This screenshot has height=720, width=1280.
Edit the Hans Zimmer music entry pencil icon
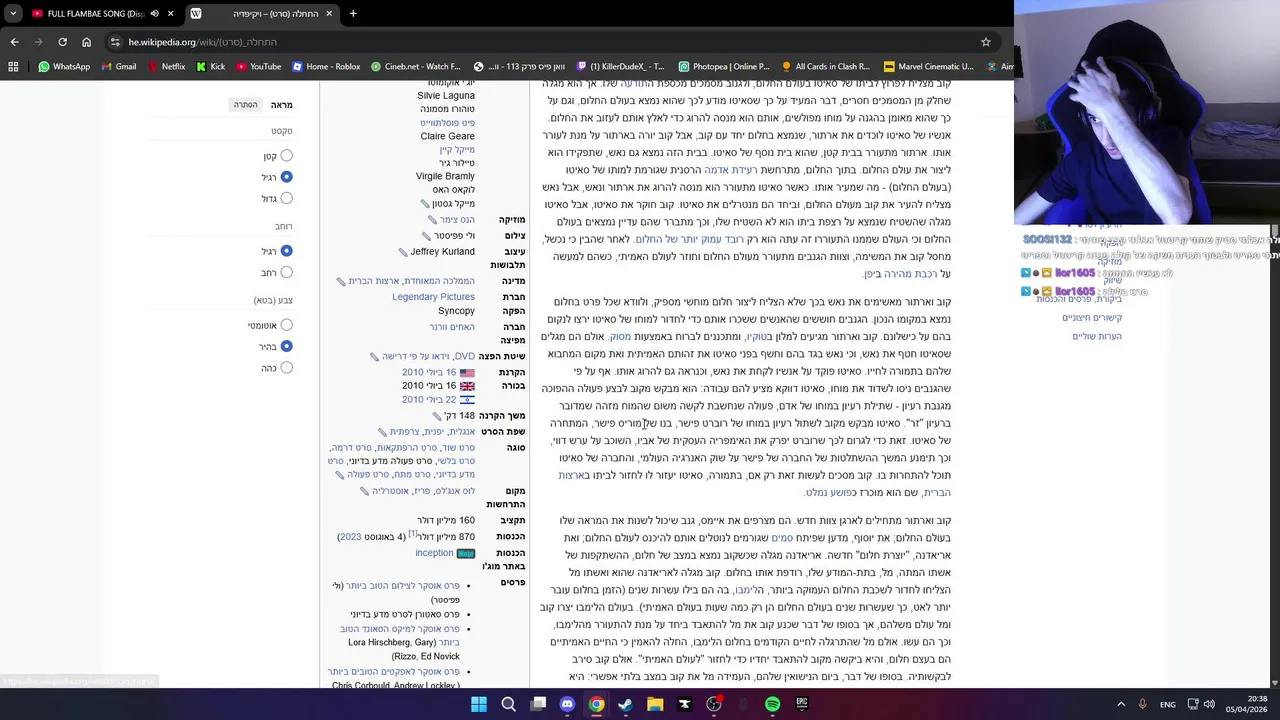(x=432, y=220)
